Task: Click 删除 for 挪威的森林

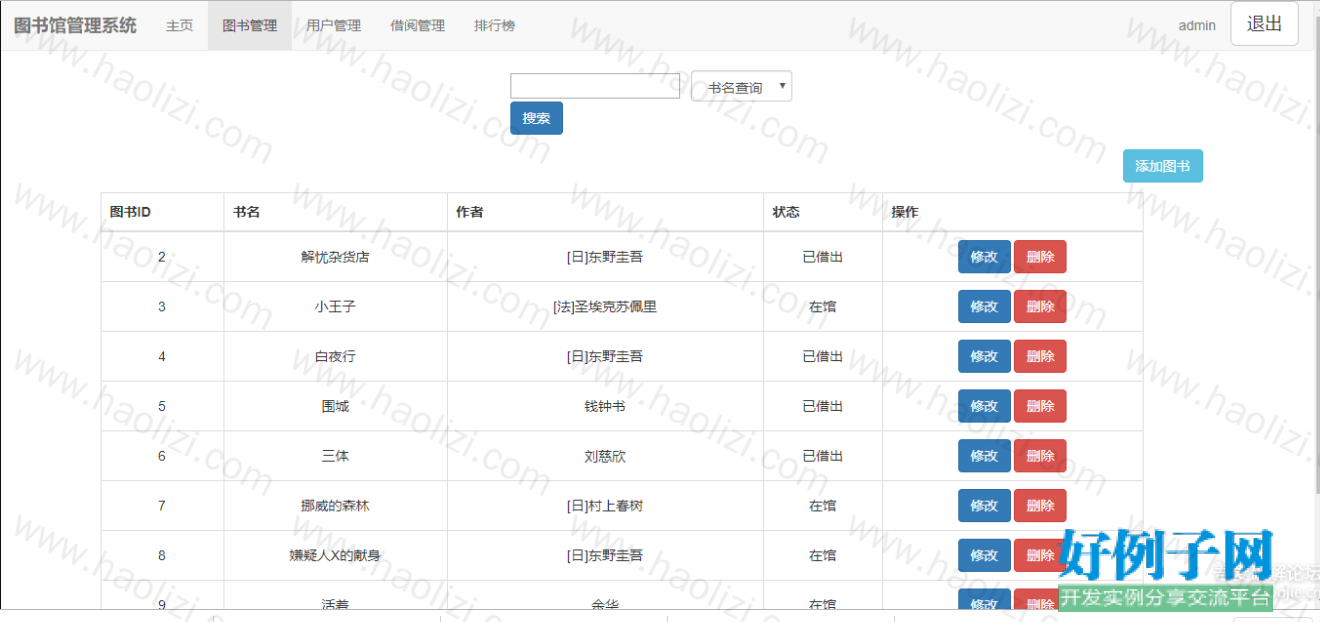Action: tap(1040, 506)
